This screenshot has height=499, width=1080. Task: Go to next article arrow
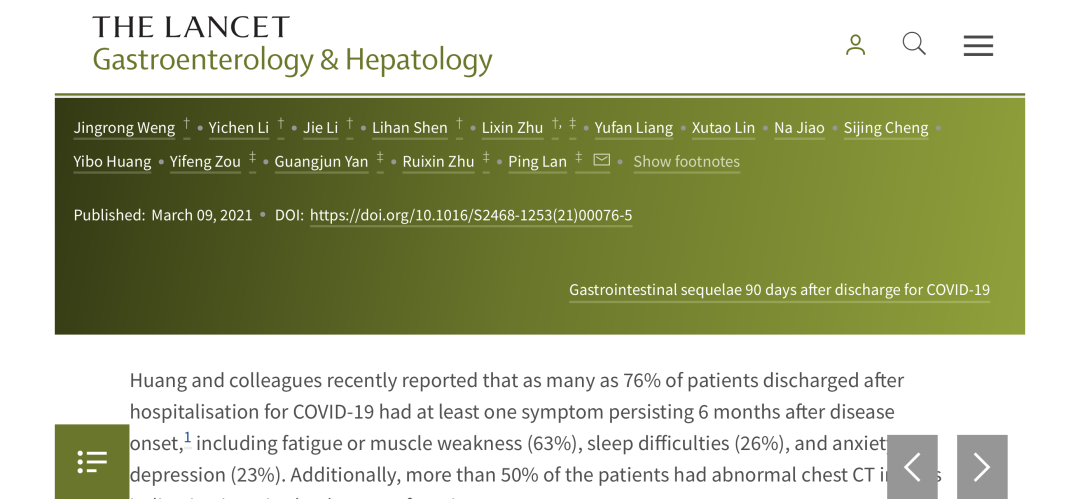(982, 467)
